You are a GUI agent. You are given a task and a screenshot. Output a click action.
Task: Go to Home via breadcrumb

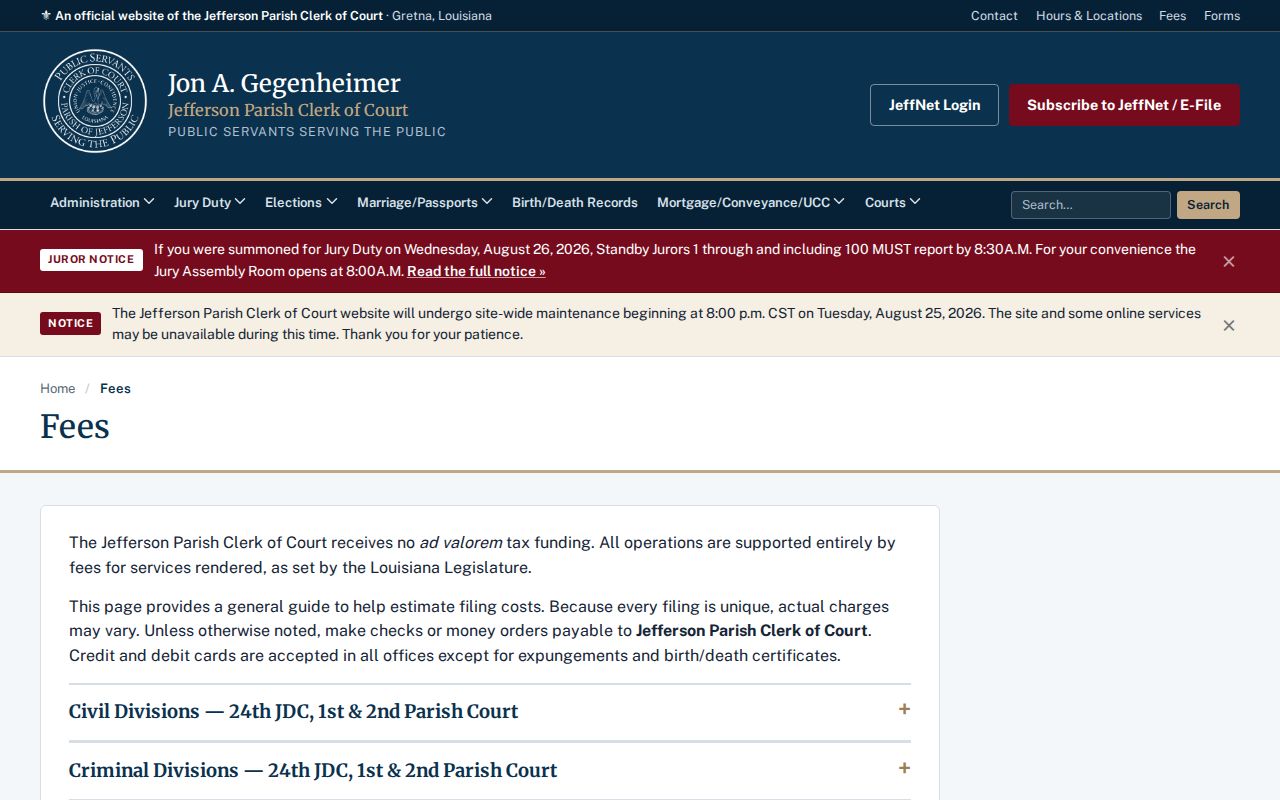tap(58, 388)
